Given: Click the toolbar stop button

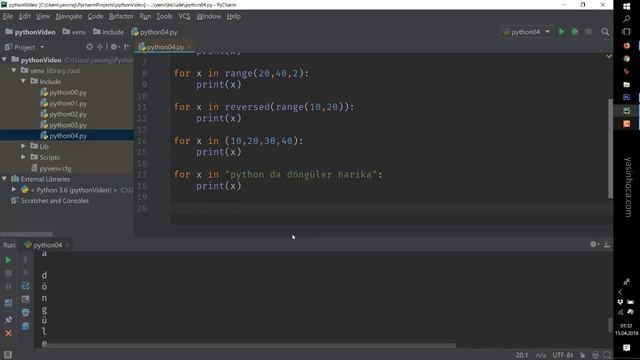Looking at the screenshot, I should coord(588,32).
